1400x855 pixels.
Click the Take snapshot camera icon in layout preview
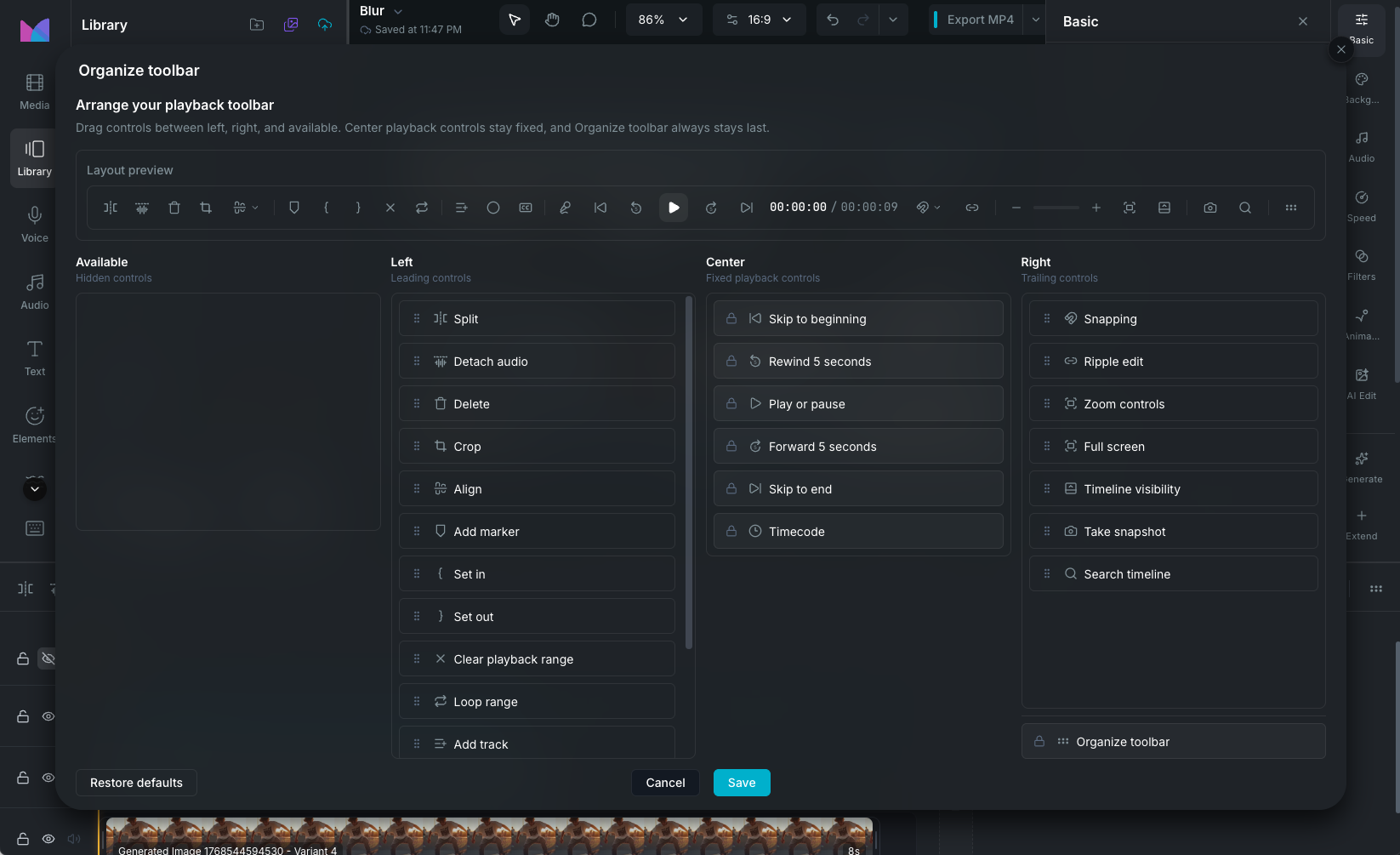[1209, 207]
